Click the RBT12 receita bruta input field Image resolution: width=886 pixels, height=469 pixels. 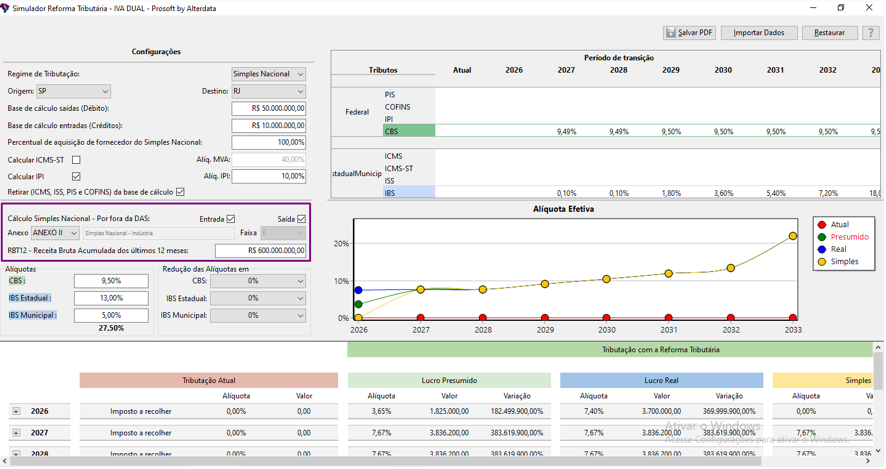tap(260, 251)
